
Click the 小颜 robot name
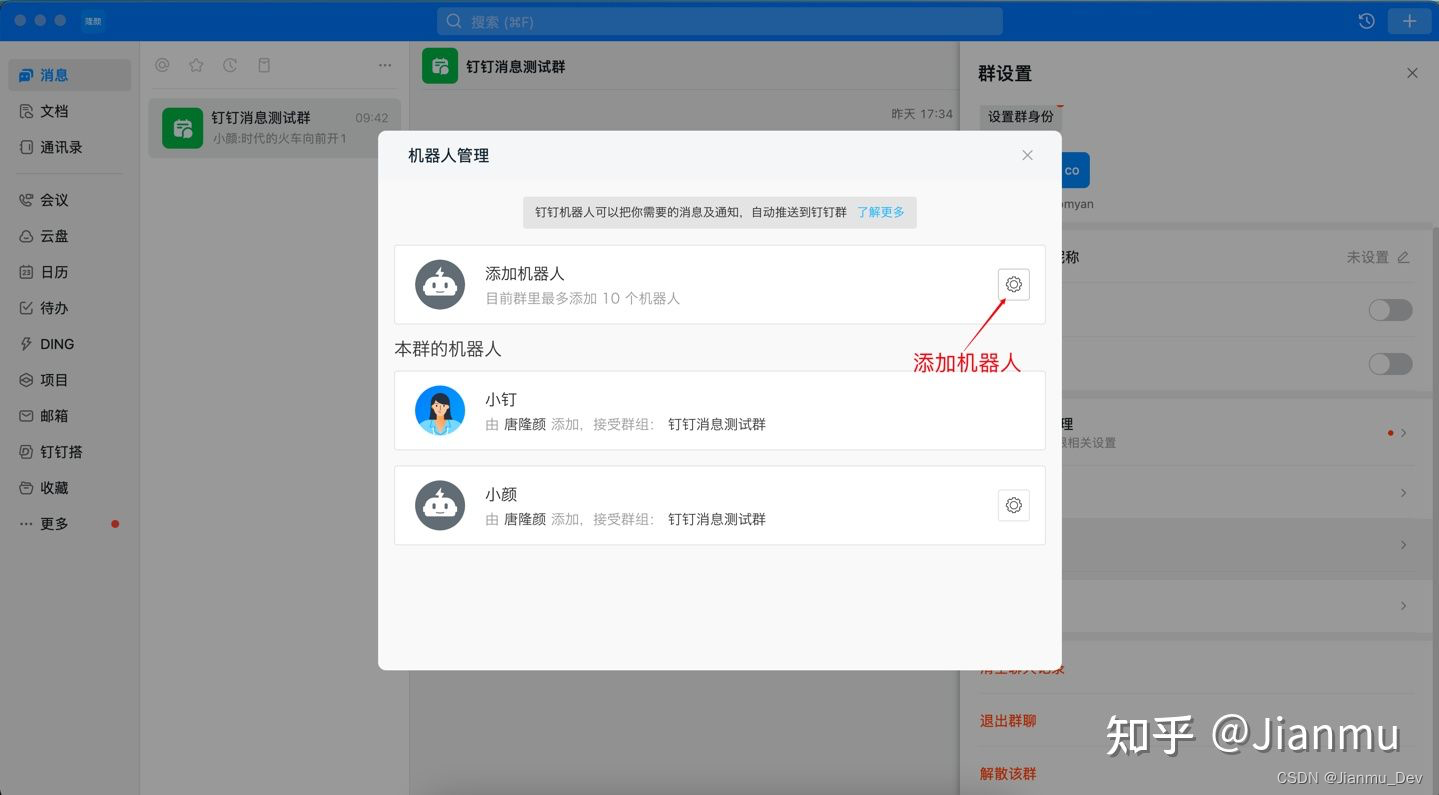point(501,495)
